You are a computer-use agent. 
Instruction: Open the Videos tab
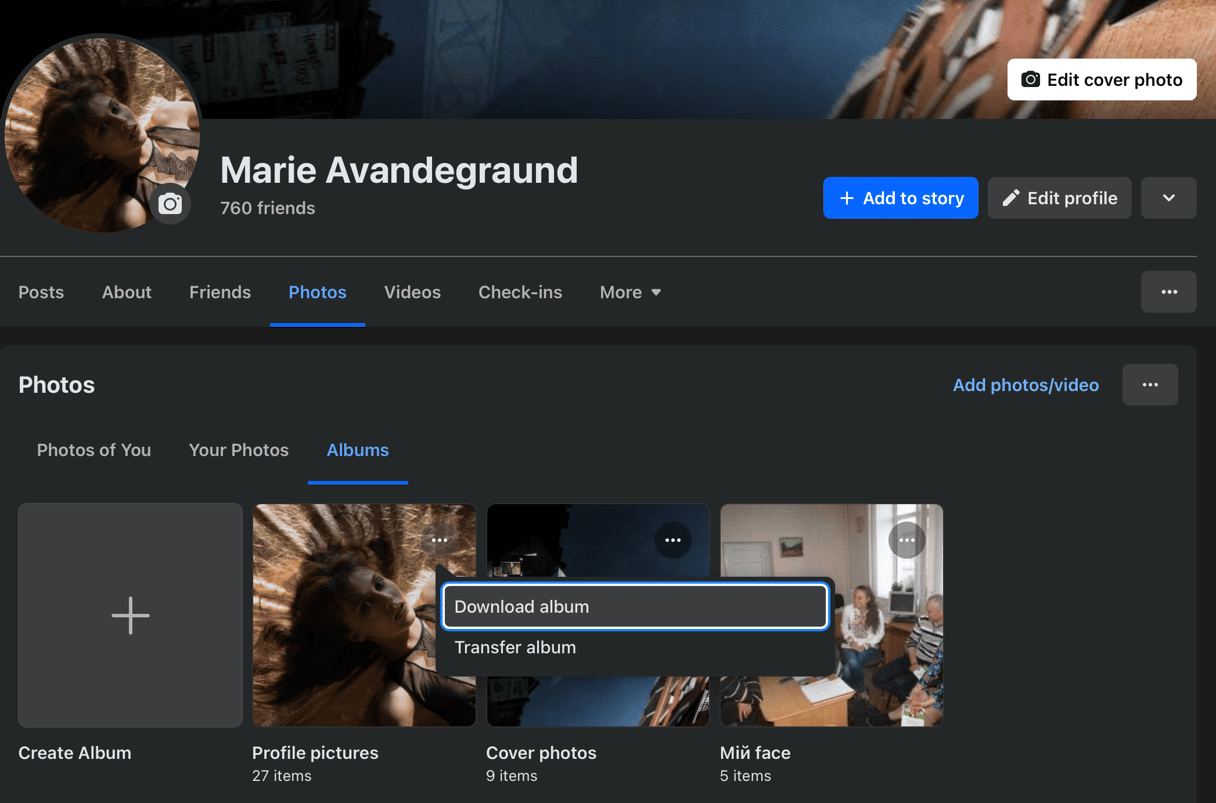(412, 292)
